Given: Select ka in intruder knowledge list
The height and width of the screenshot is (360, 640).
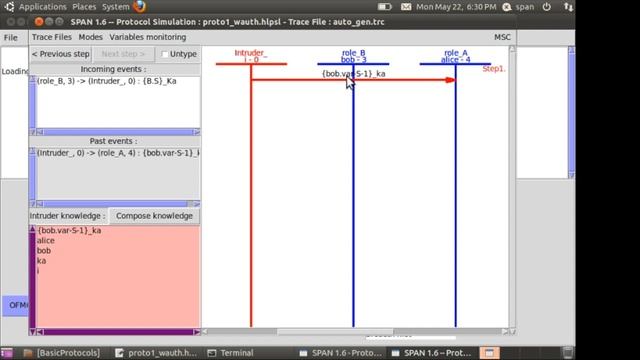Looking at the screenshot, I should [x=42, y=261].
